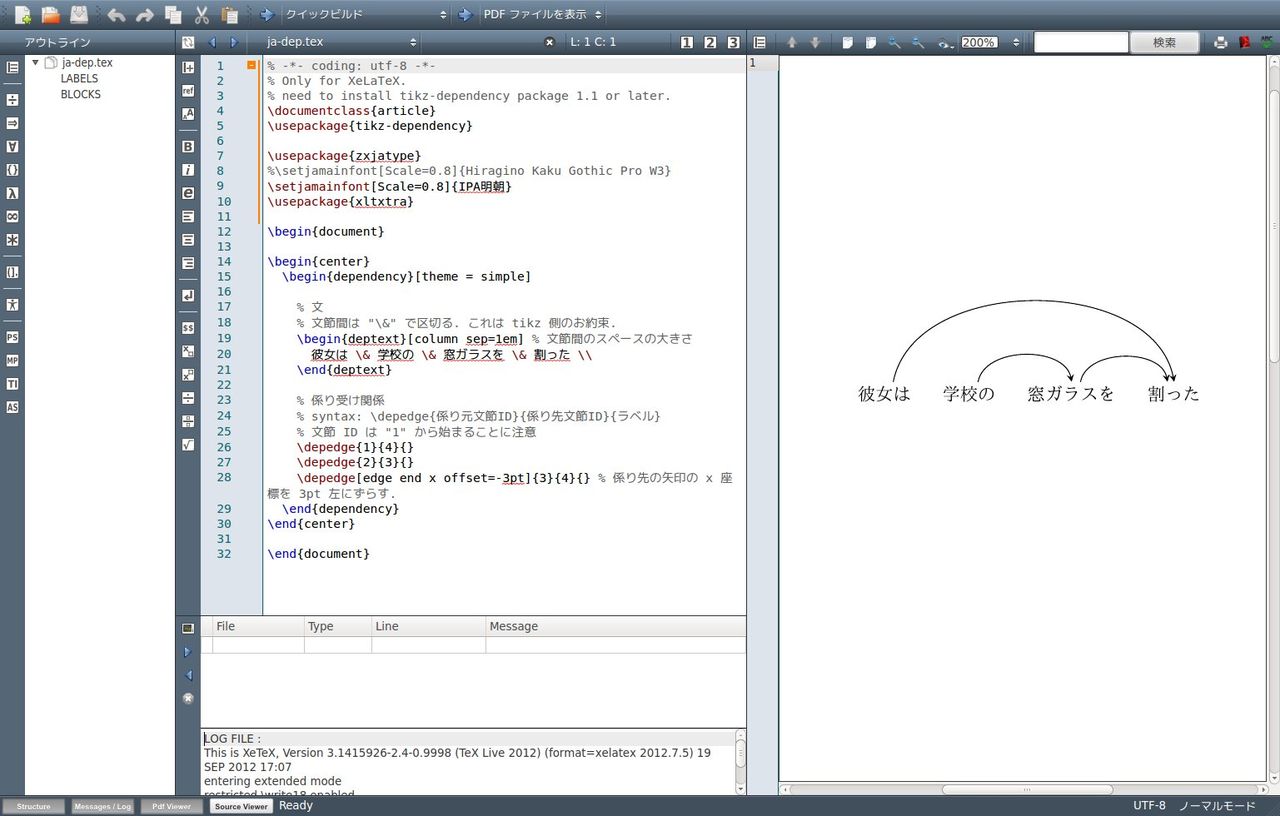Toggle bookmark 1 in editor header
The height and width of the screenshot is (816, 1280).
point(686,42)
